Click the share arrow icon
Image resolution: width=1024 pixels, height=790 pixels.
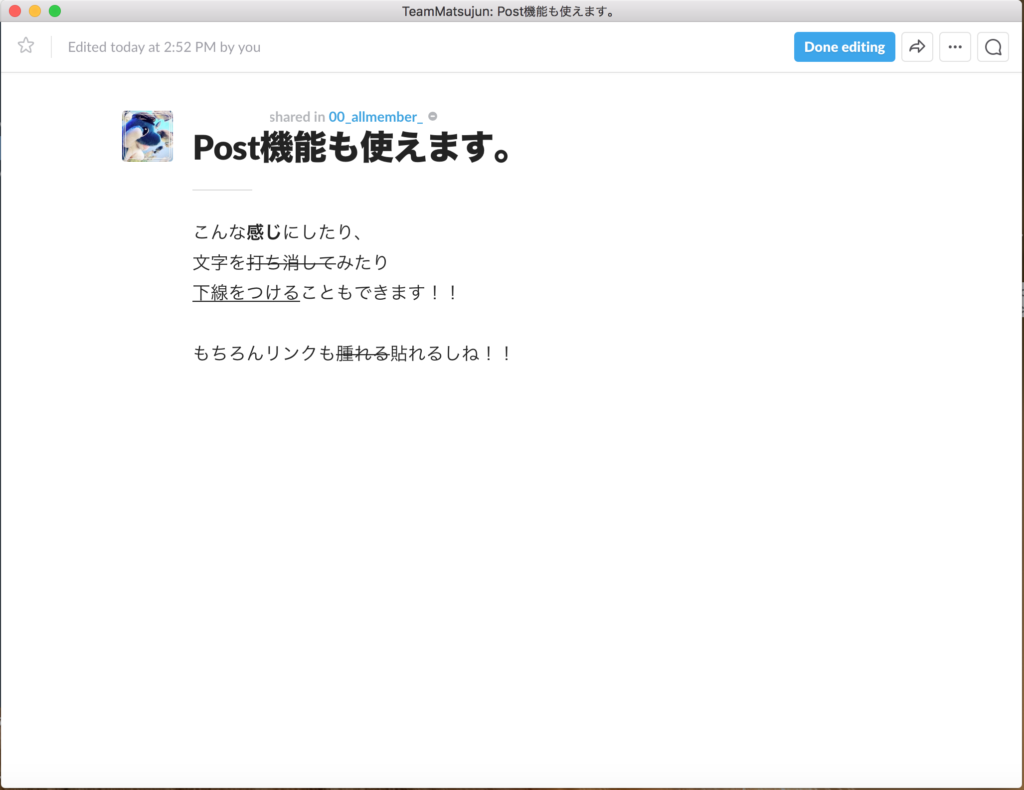point(917,47)
